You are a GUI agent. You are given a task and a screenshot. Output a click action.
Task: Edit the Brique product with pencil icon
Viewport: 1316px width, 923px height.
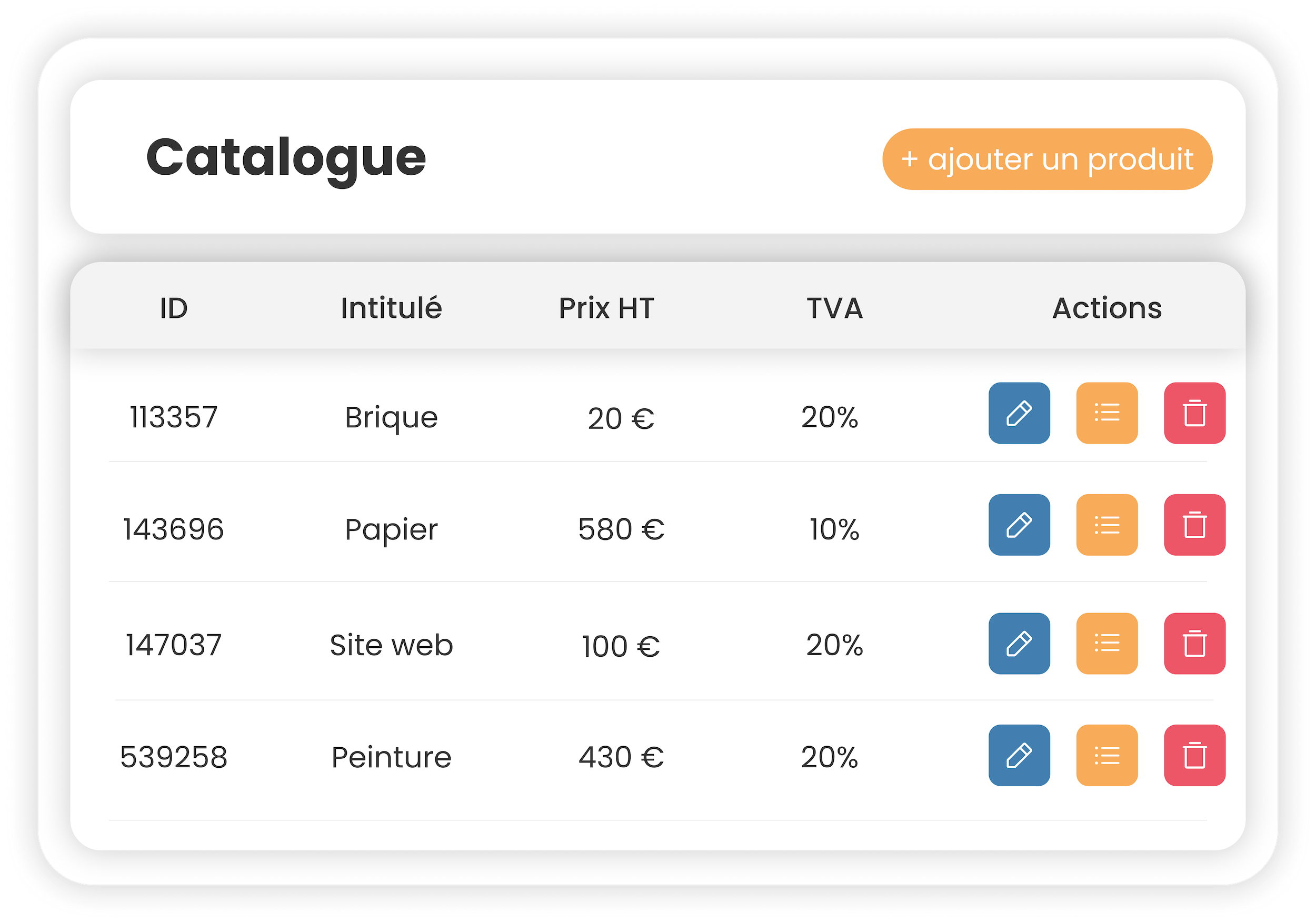click(x=1019, y=413)
